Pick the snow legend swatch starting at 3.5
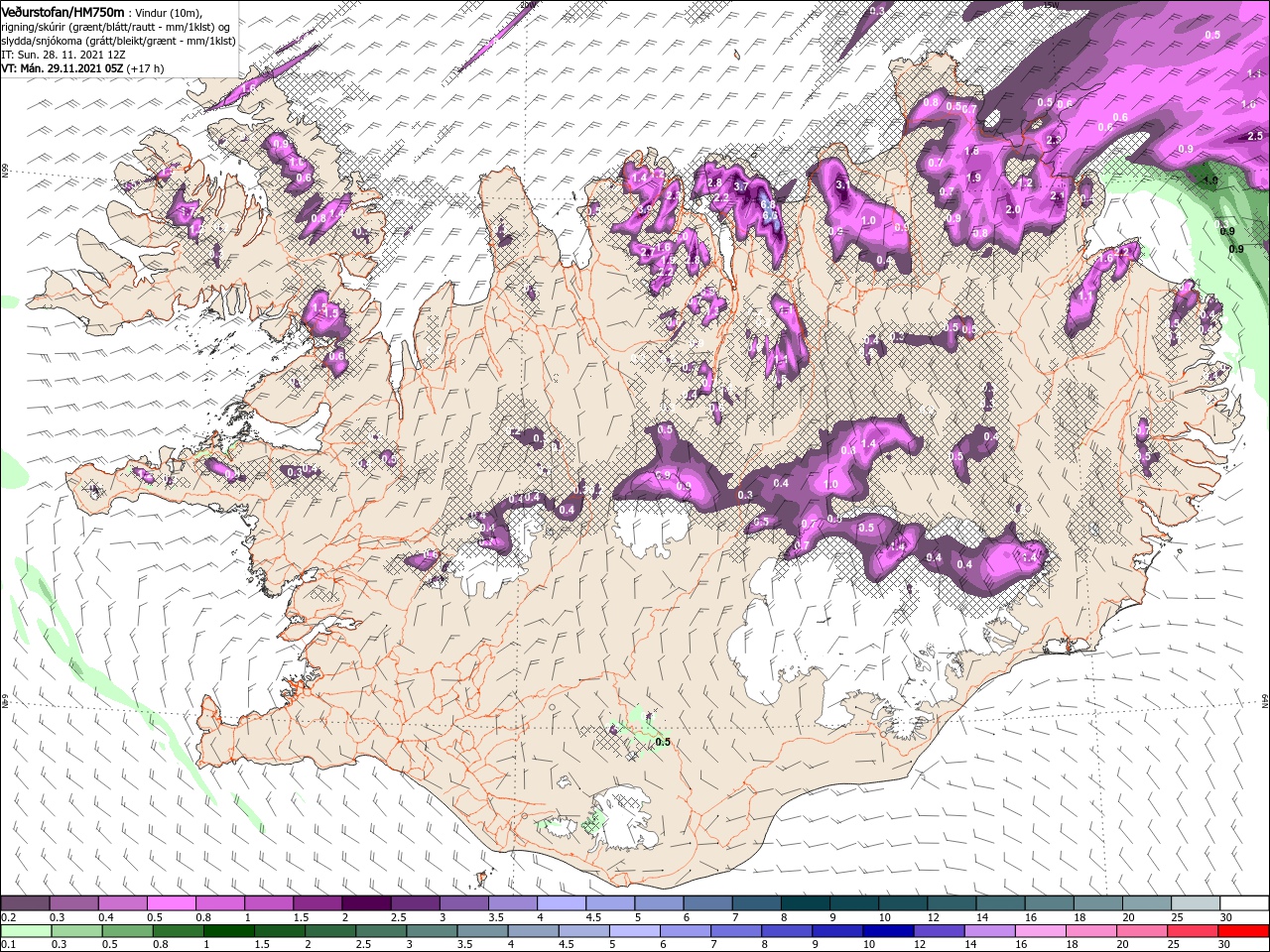 [511, 903]
